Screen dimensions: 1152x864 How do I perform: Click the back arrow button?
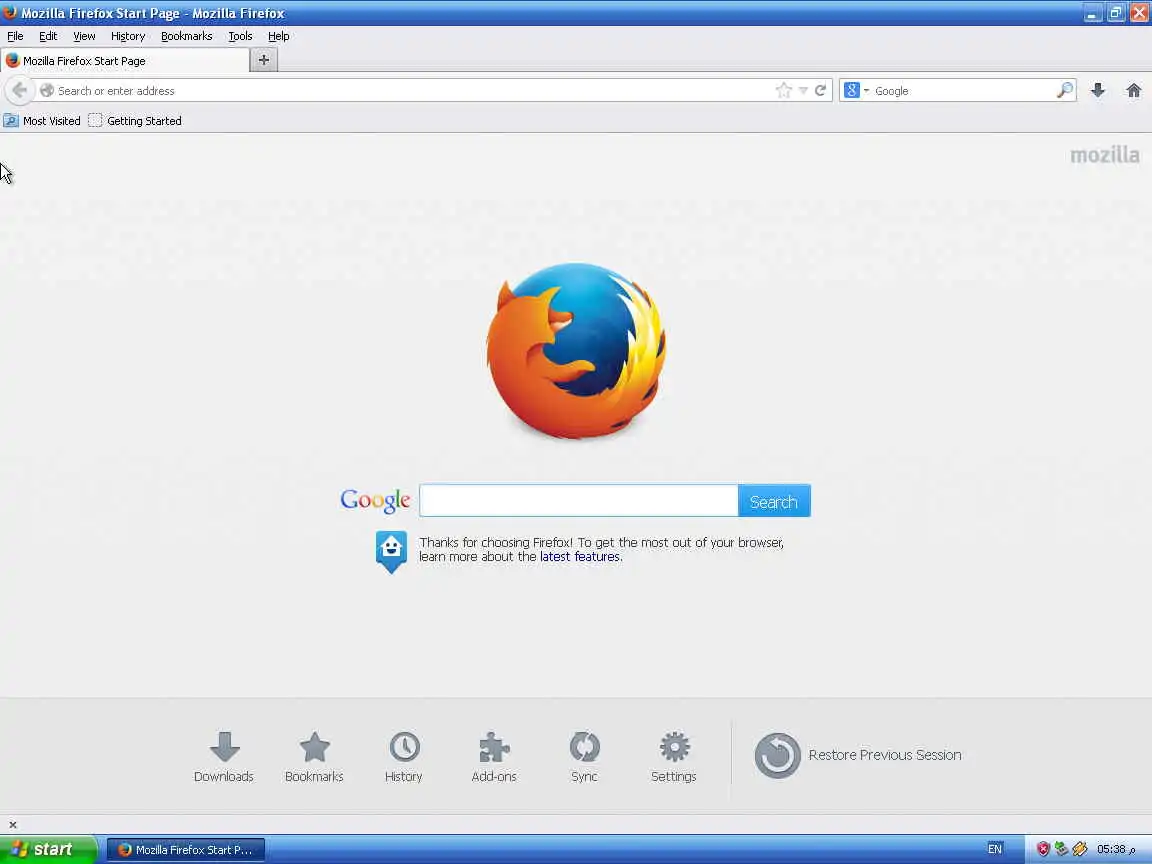click(20, 90)
